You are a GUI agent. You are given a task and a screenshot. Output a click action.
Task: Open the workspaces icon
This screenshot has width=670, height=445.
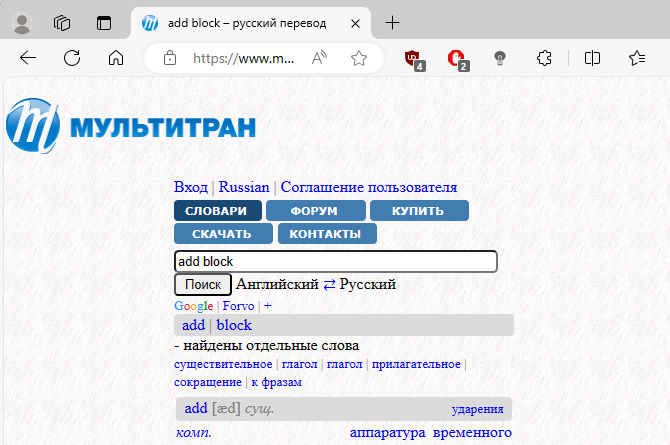pyautogui.click(x=62, y=23)
